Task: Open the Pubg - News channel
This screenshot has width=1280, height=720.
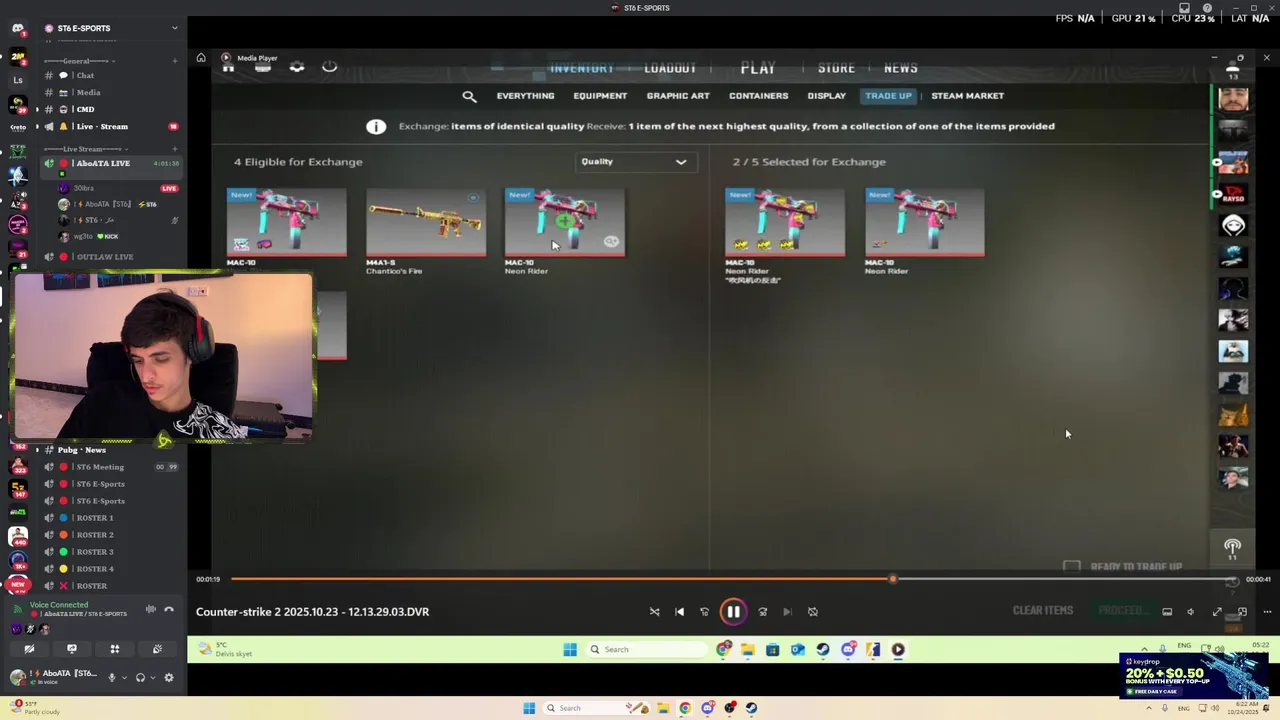Action: [81, 450]
